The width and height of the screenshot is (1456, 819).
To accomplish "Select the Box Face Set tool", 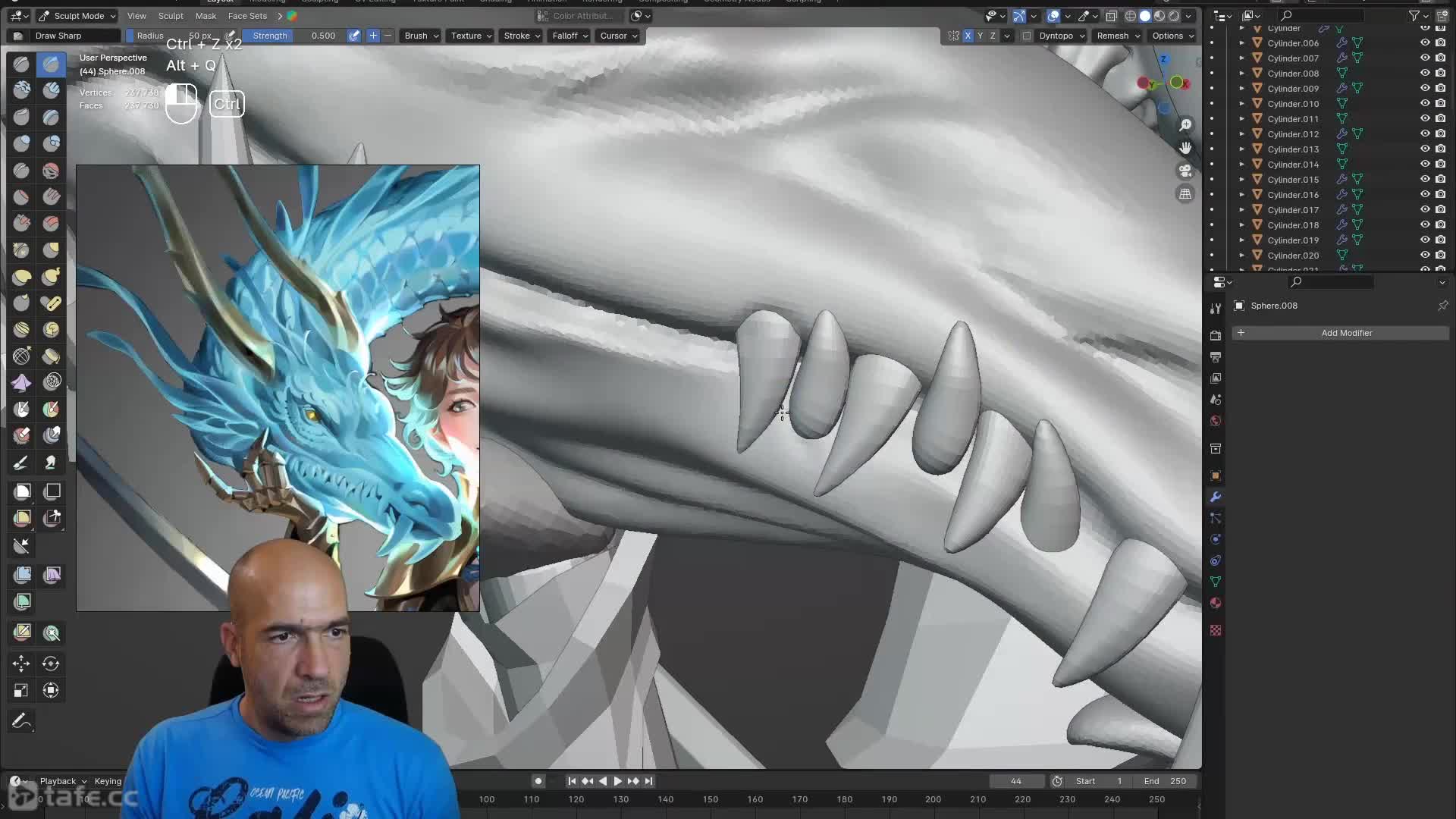I will 21,518.
